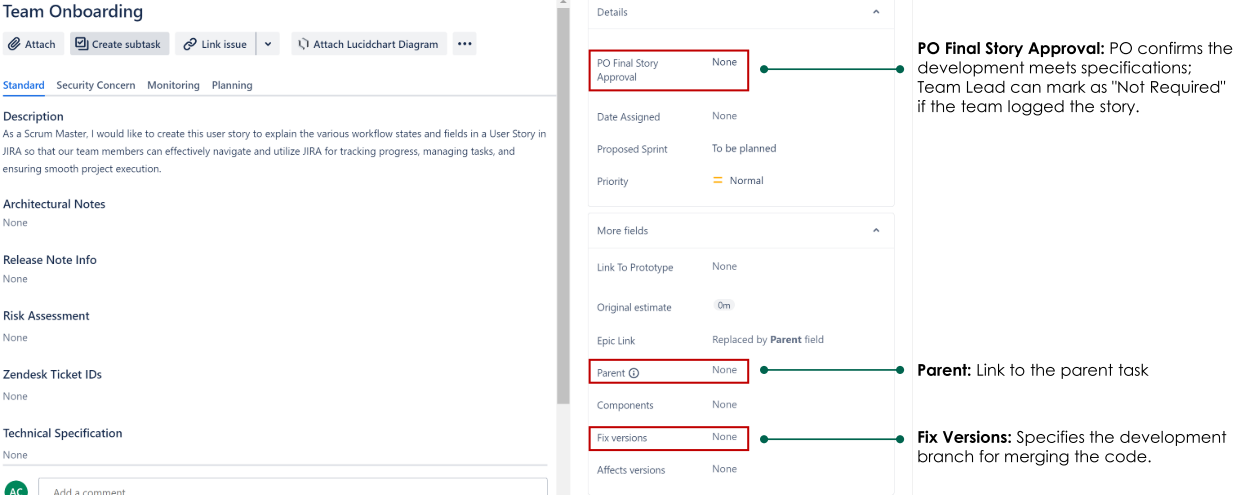Edit the PO Final Story Approval value

point(724,62)
